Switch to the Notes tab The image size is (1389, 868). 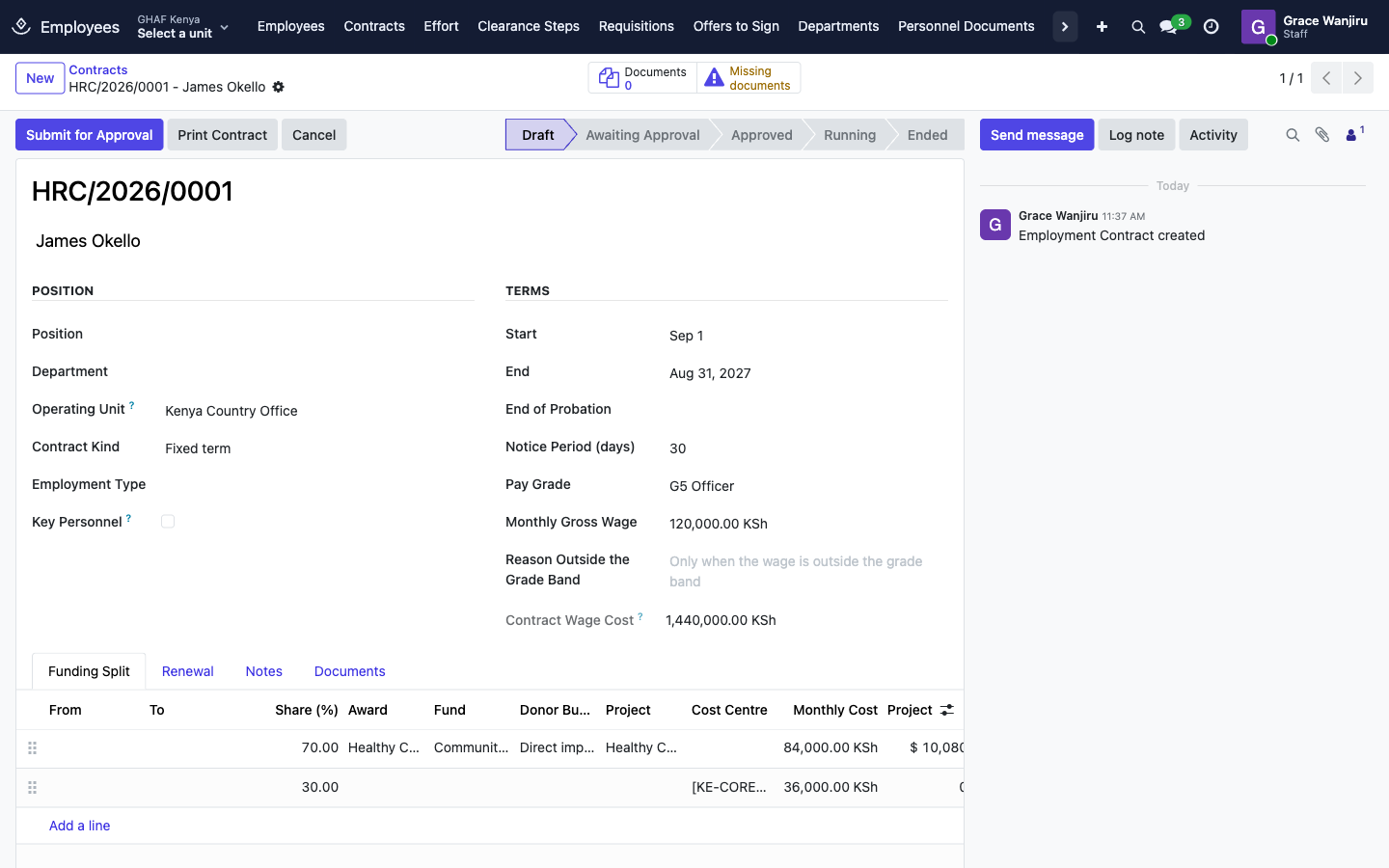[x=264, y=671]
